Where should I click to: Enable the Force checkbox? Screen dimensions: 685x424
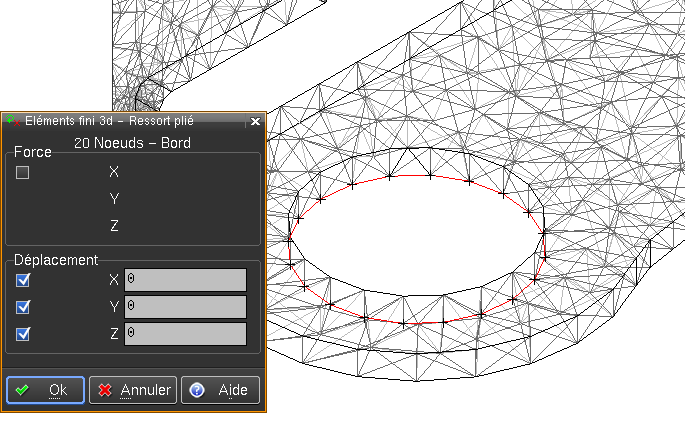point(23,173)
